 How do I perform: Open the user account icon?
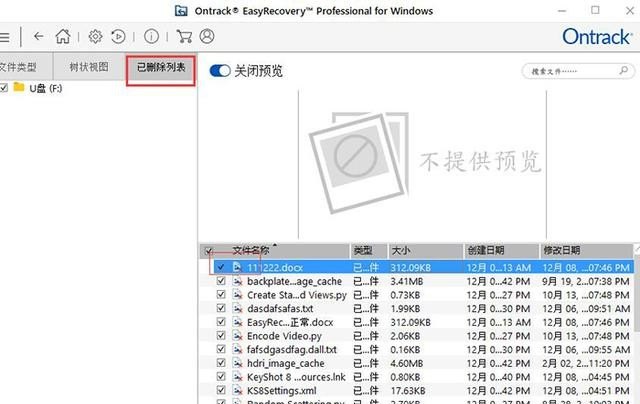pyautogui.click(x=207, y=36)
